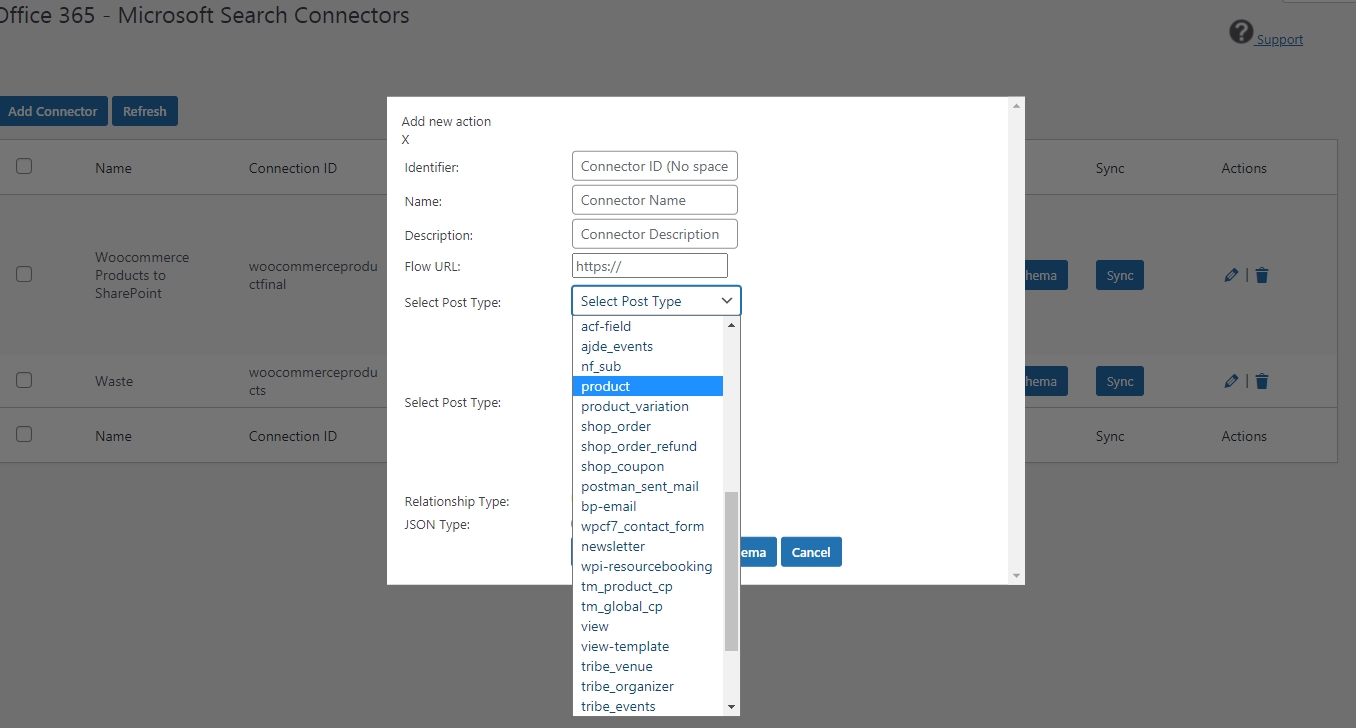The height and width of the screenshot is (728, 1356).
Task: Click the dialog scrollbar up arrow
Action: click(x=1017, y=105)
